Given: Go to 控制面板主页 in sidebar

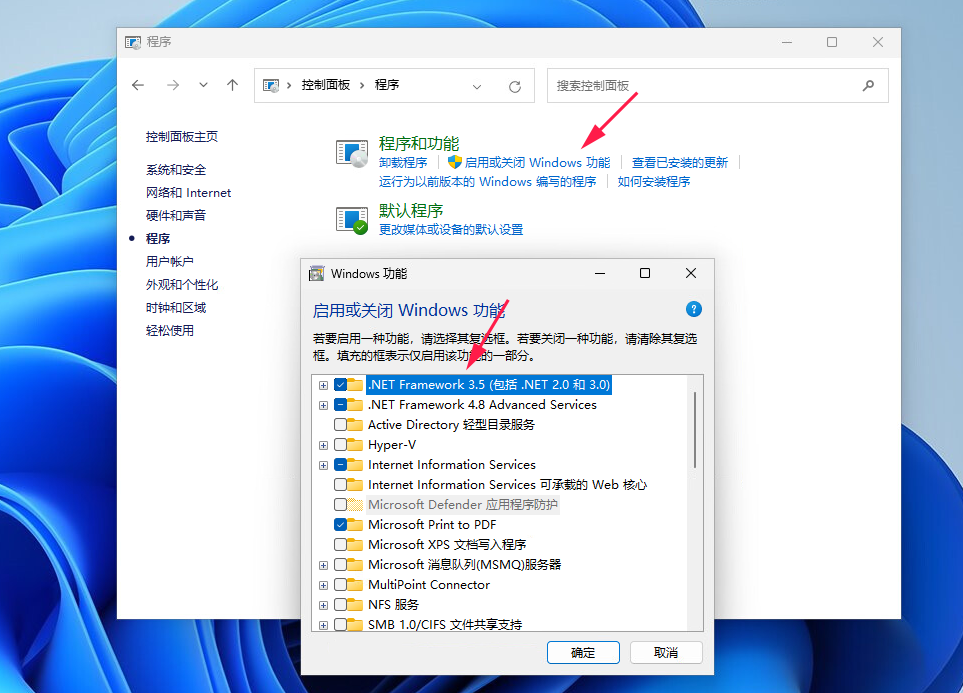Looking at the screenshot, I should click(182, 136).
